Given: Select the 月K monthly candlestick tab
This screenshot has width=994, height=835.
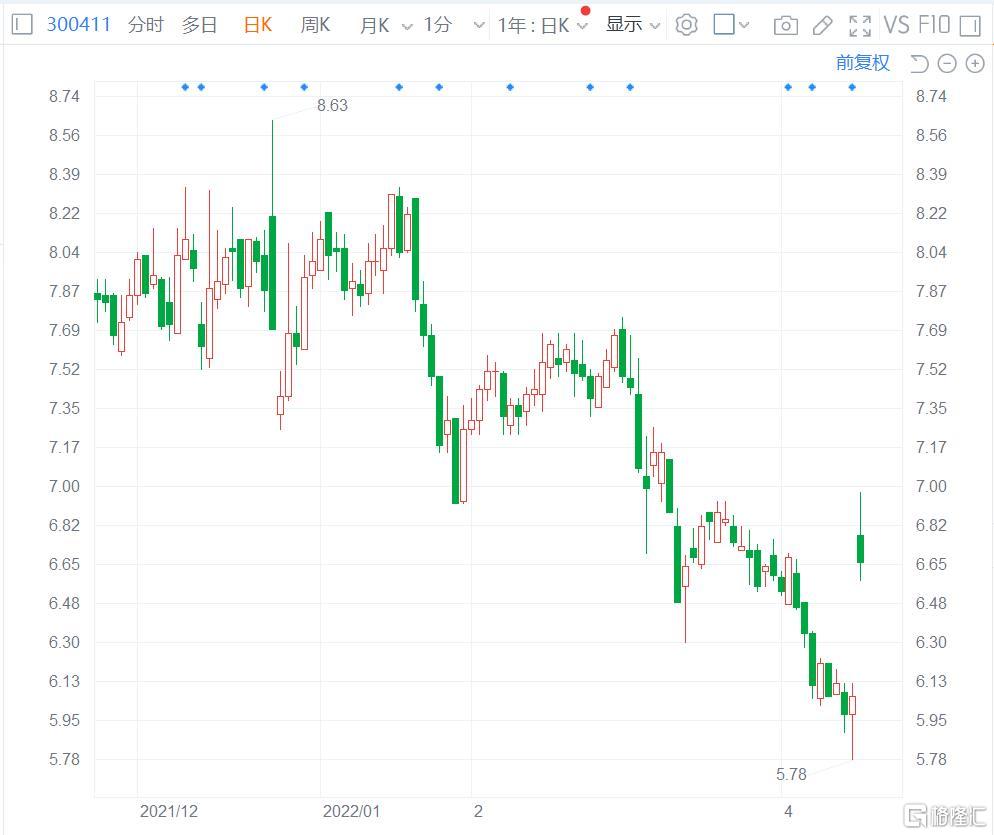Looking at the screenshot, I should [x=375, y=25].
